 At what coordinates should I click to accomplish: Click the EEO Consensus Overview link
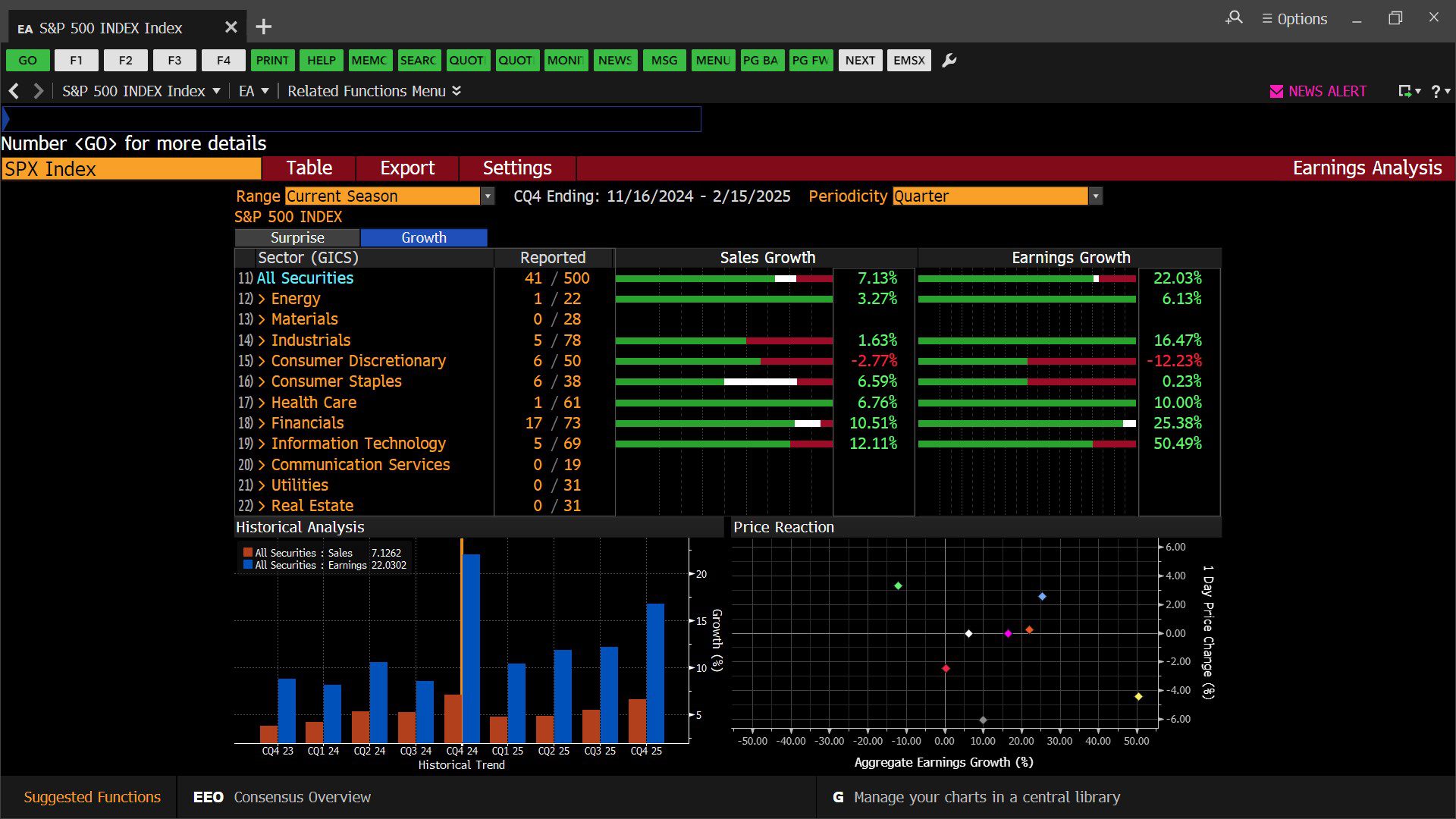[282, 797]
